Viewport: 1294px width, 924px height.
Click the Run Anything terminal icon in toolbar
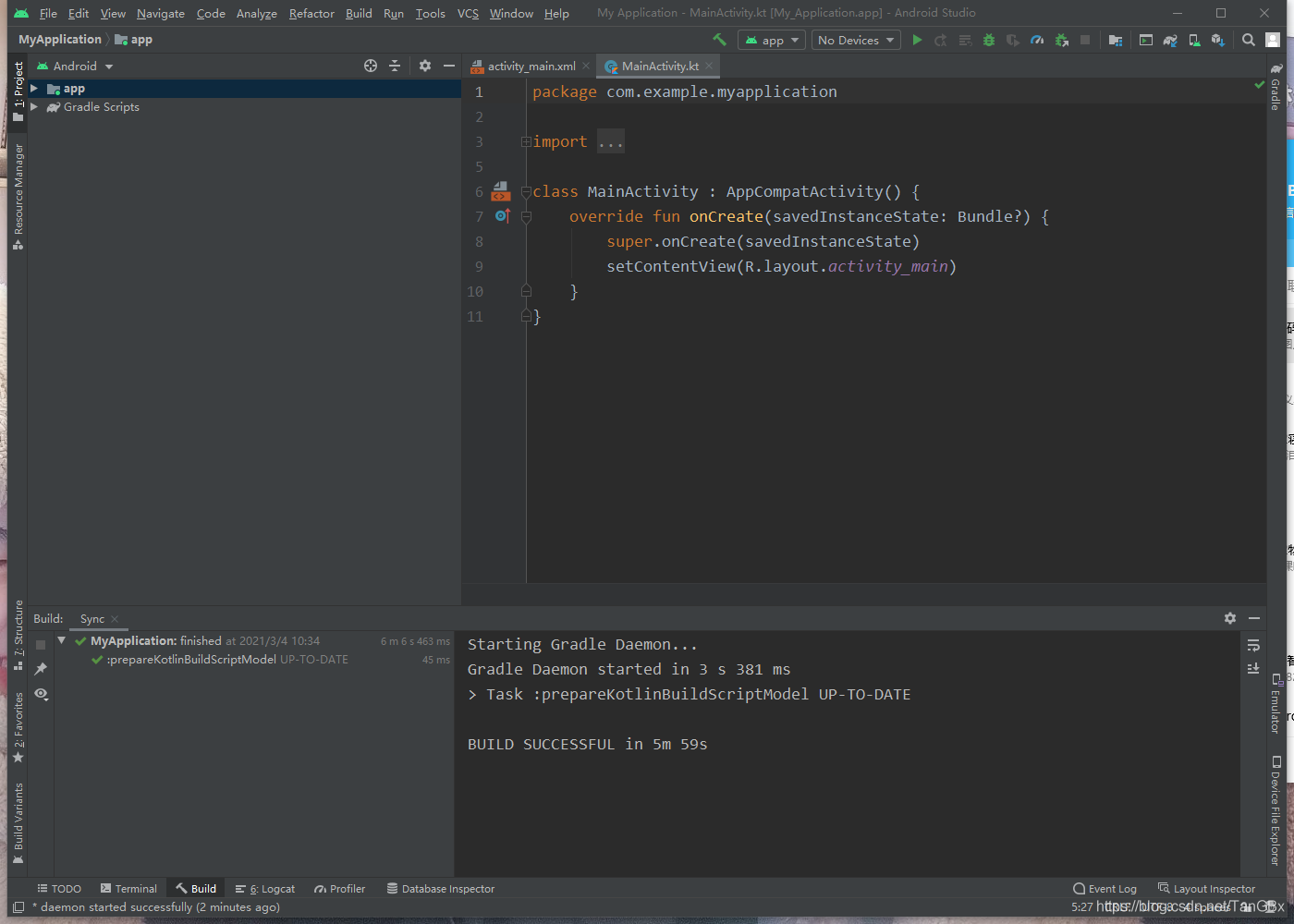[1146, 40]
